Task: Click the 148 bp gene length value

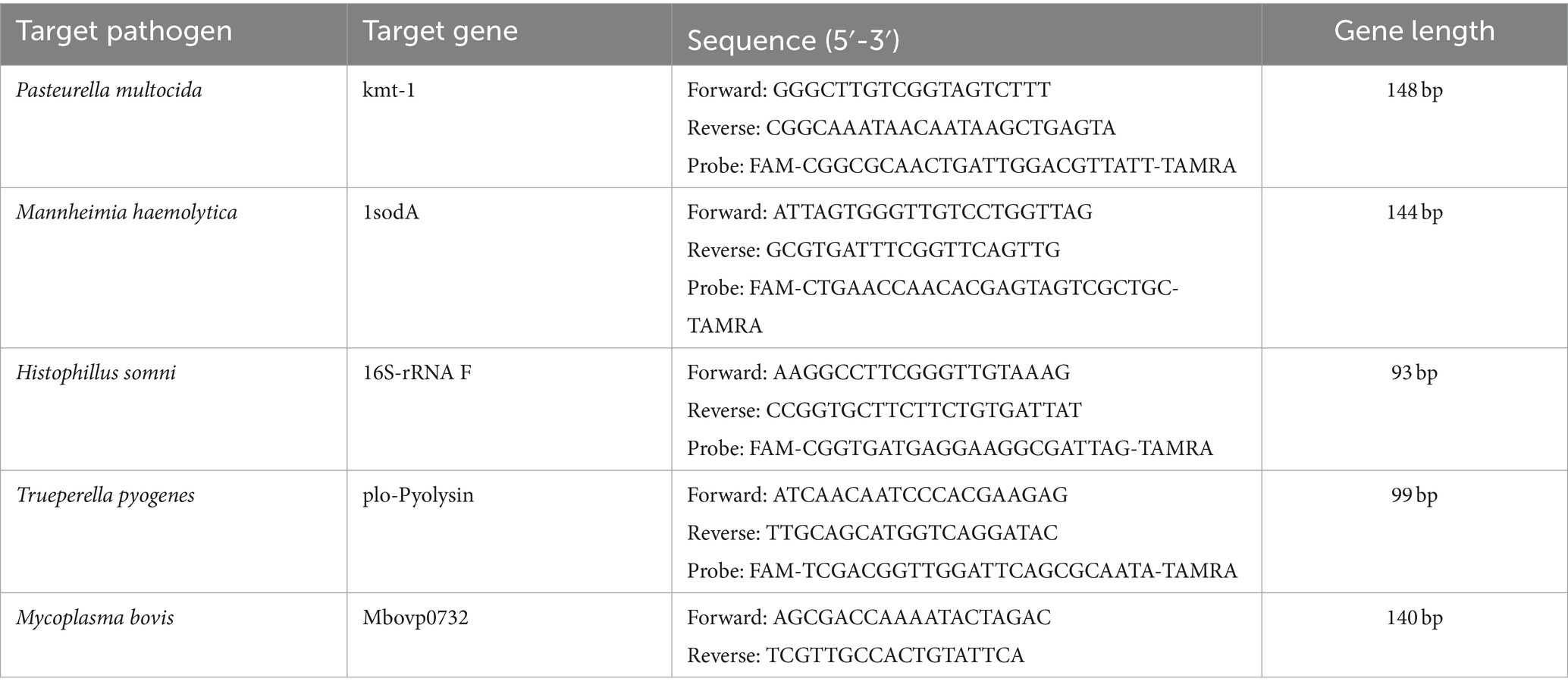Action: [1415, 90]
